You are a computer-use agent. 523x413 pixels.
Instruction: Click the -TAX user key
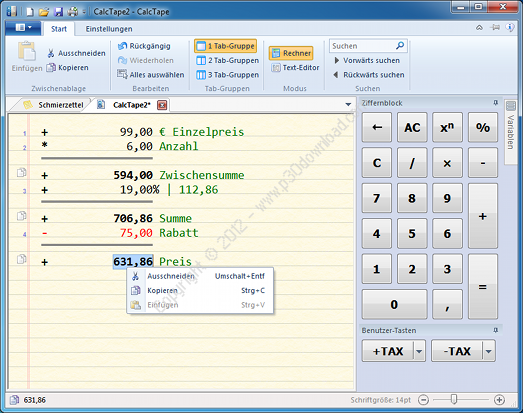457,351
